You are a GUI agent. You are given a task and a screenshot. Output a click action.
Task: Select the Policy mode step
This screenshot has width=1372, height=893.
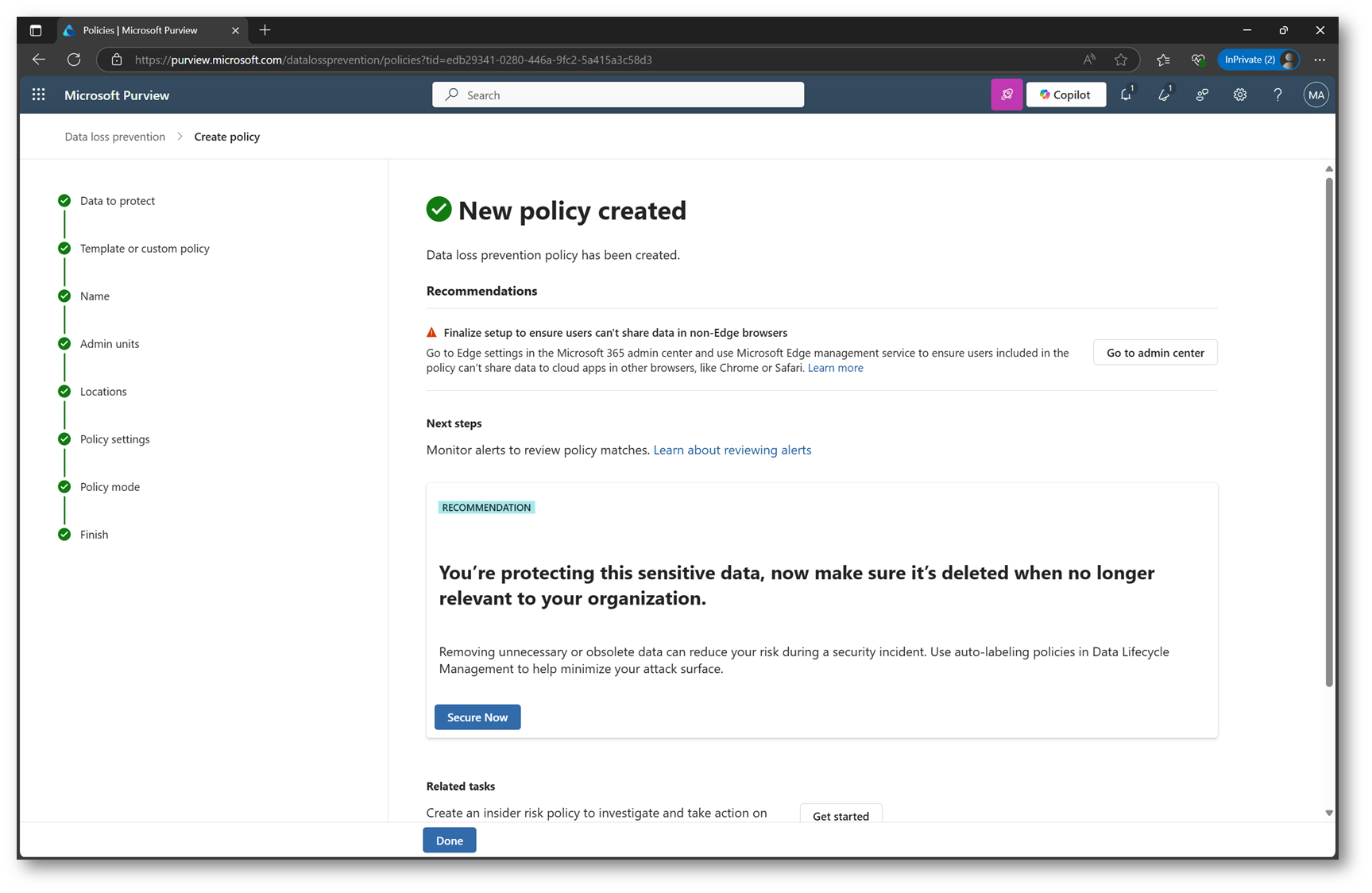[x=110, y=486]
